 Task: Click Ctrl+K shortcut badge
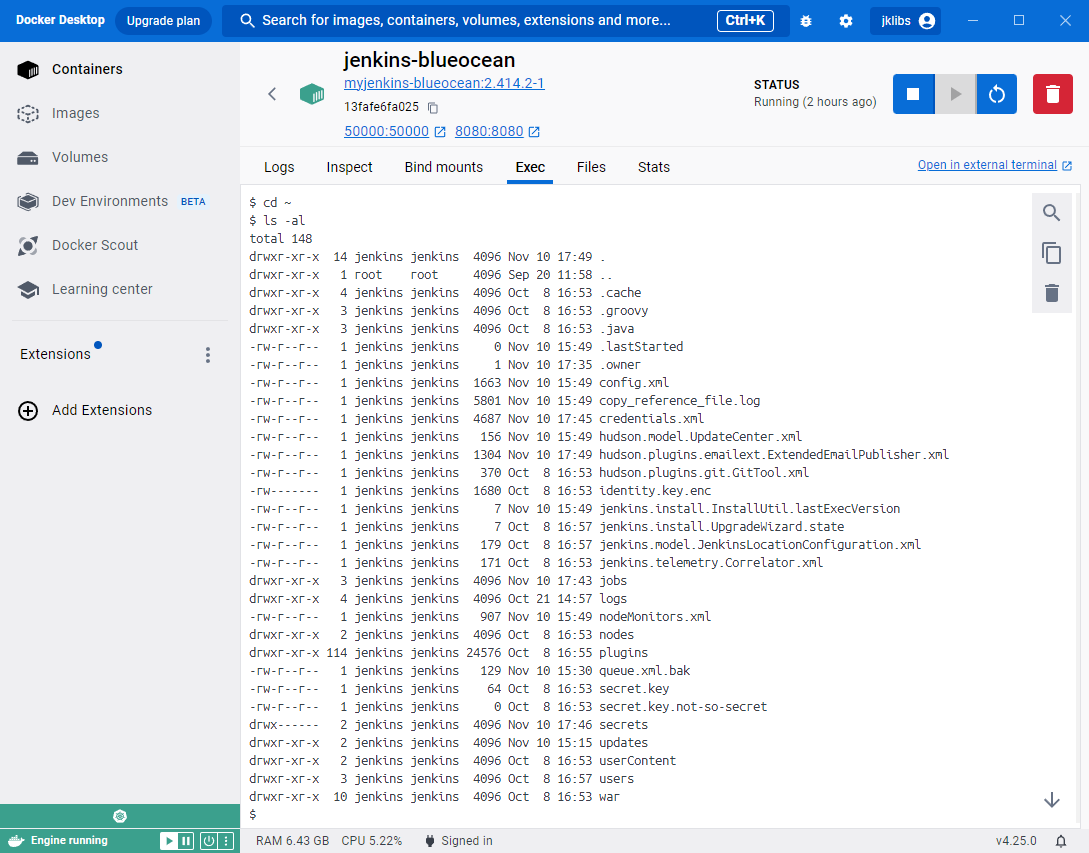(x=745, y=21)
